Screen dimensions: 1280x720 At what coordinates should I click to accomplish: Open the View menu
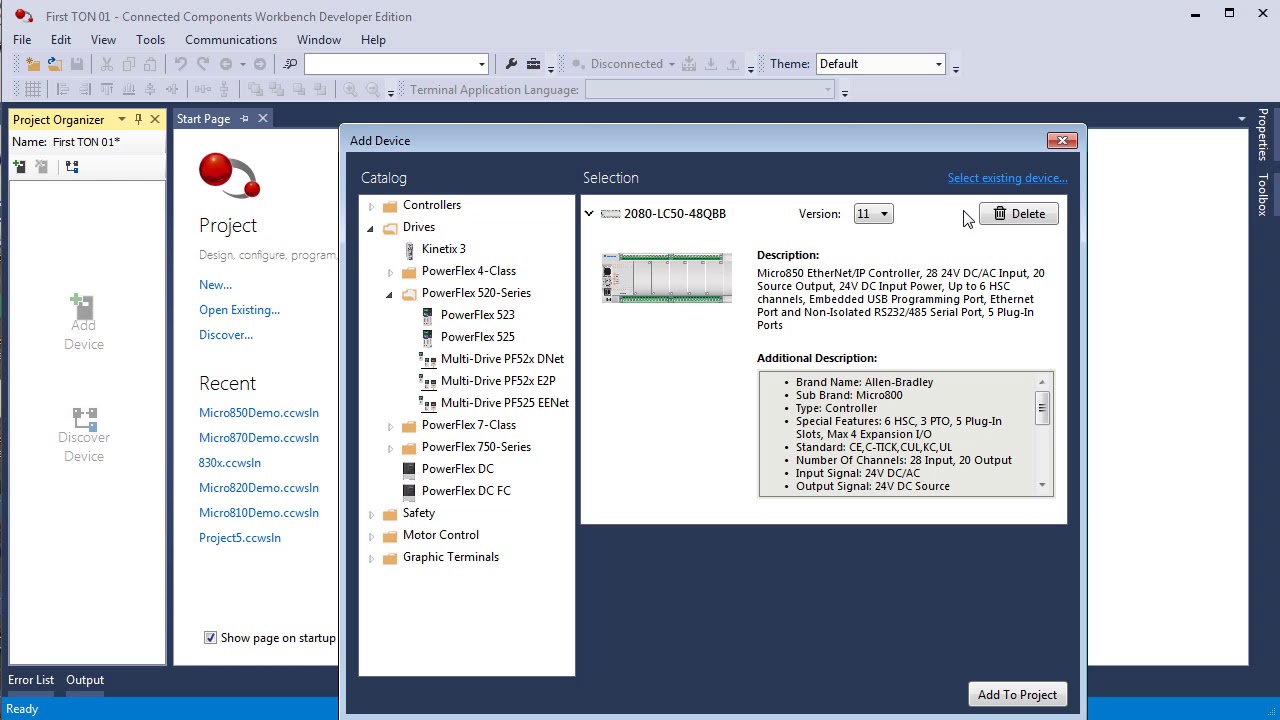[103, 40]
